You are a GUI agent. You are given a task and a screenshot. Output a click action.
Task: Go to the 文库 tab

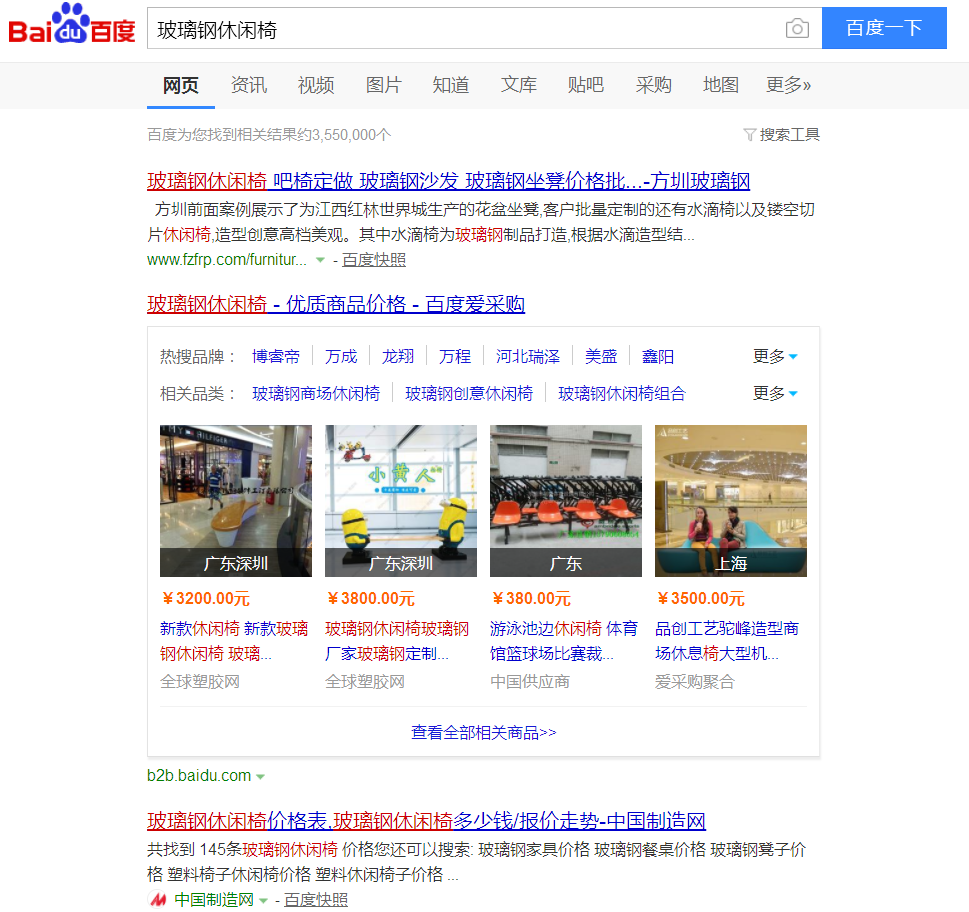coord(518,85)
